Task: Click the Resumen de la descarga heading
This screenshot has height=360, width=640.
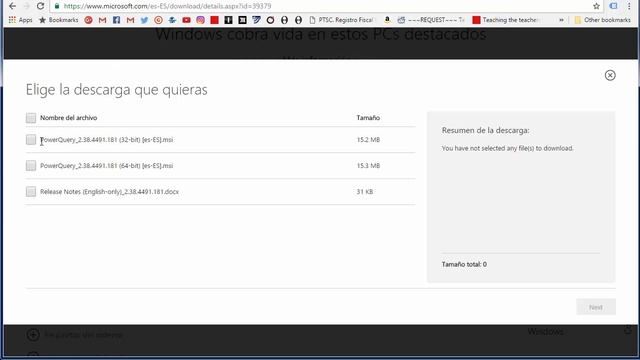Action: pos(485,130)
